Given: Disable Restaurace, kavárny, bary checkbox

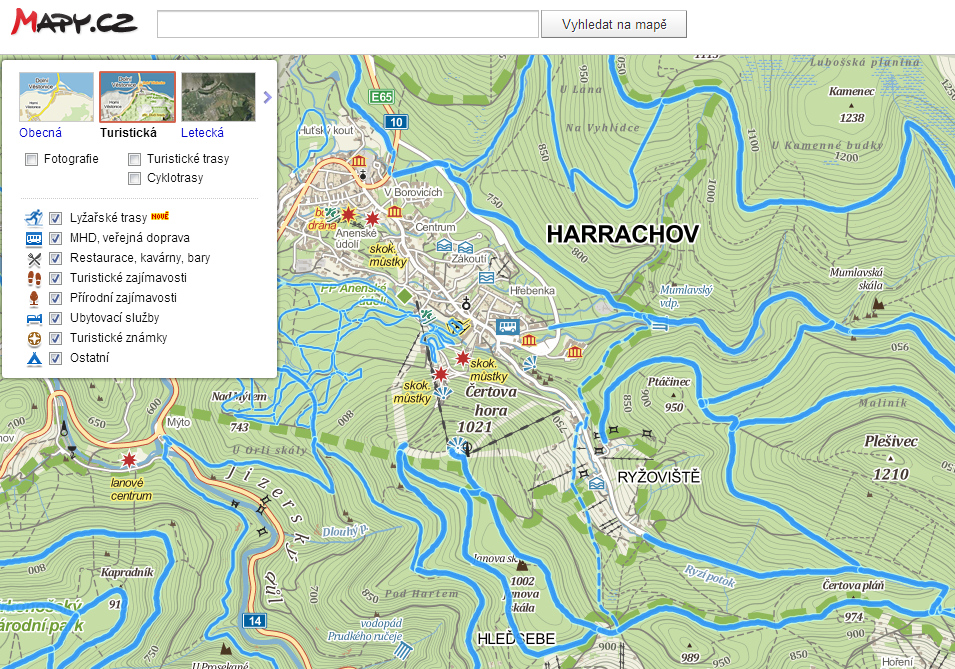Looking at the screenshot, I should pos(56,258).
